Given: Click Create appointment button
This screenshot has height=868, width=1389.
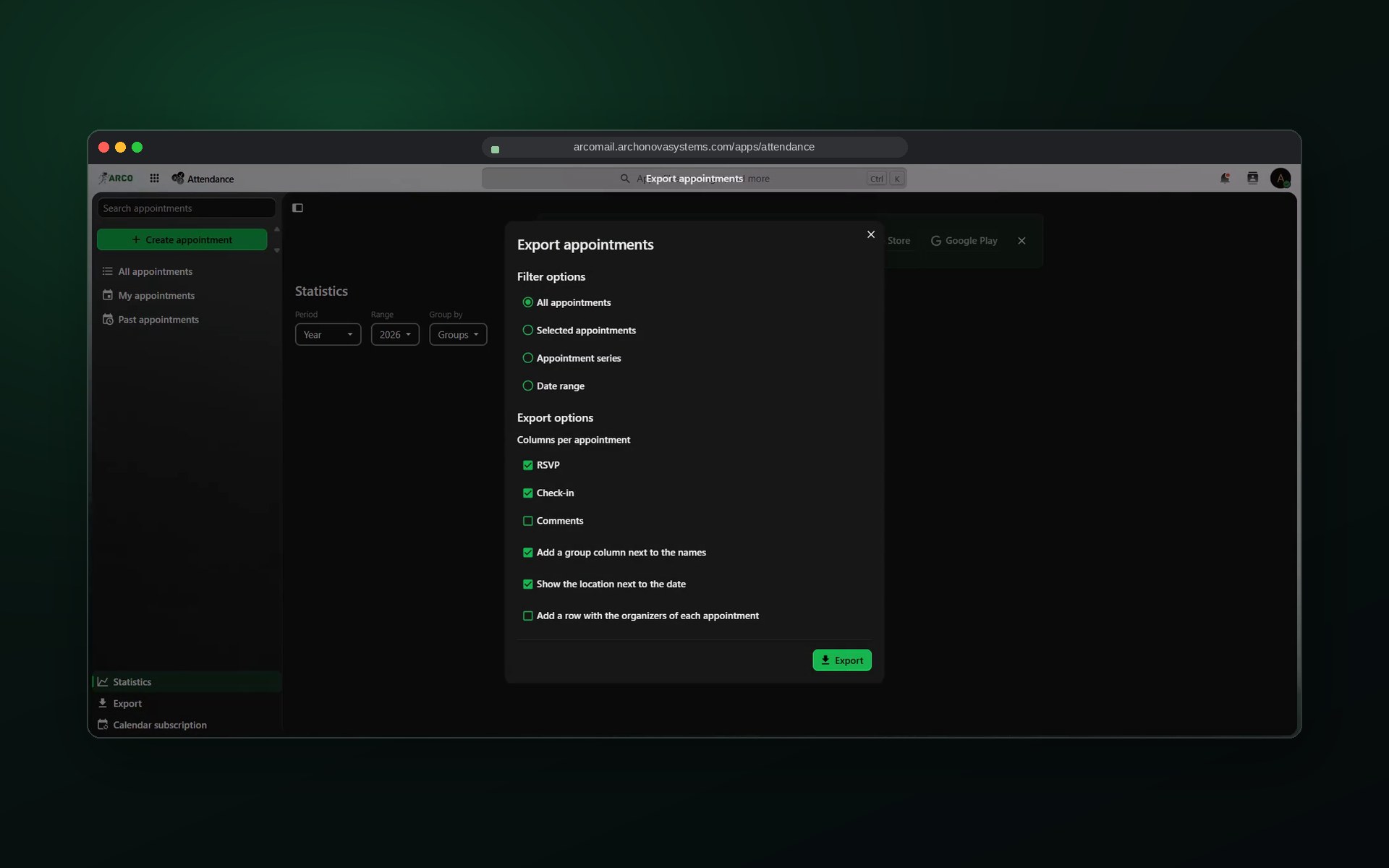Looking at the screenshot, I should click(182, 239).
